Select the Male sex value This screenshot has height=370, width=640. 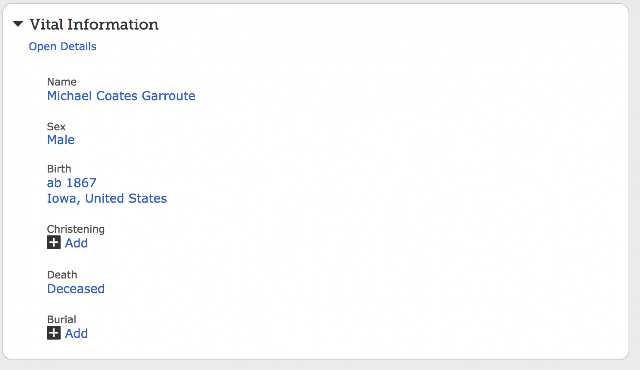[61, 140]
